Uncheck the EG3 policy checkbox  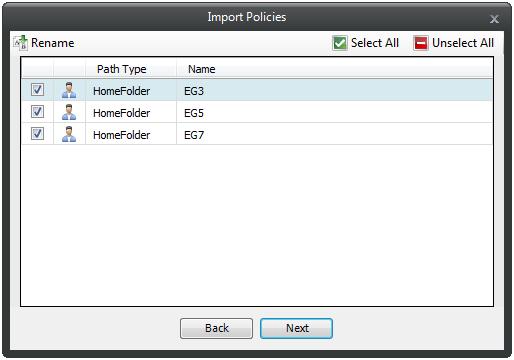37,90
